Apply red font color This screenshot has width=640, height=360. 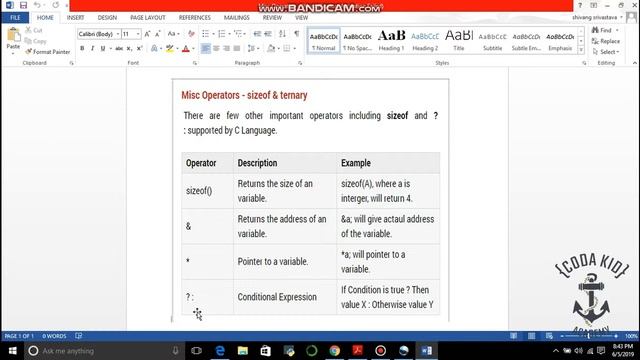coord(186,48)
